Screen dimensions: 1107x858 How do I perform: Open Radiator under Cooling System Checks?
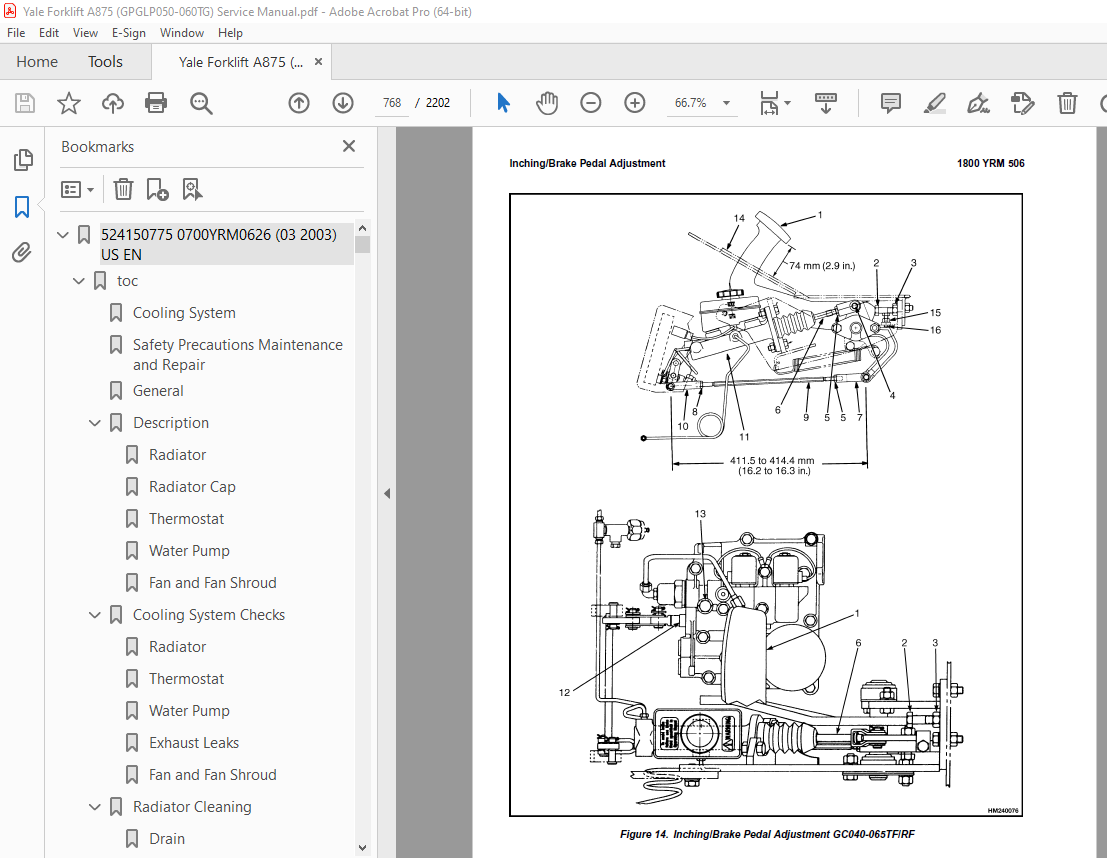tap(177, 647)
